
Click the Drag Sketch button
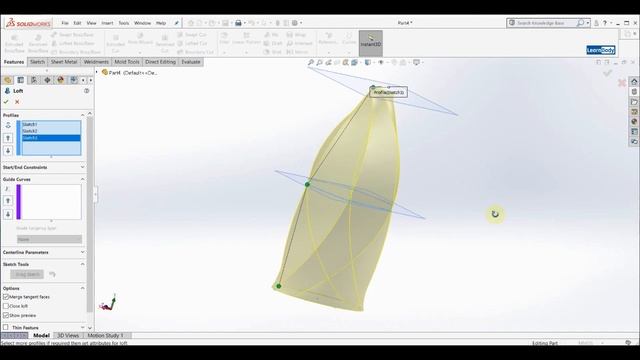27,274
